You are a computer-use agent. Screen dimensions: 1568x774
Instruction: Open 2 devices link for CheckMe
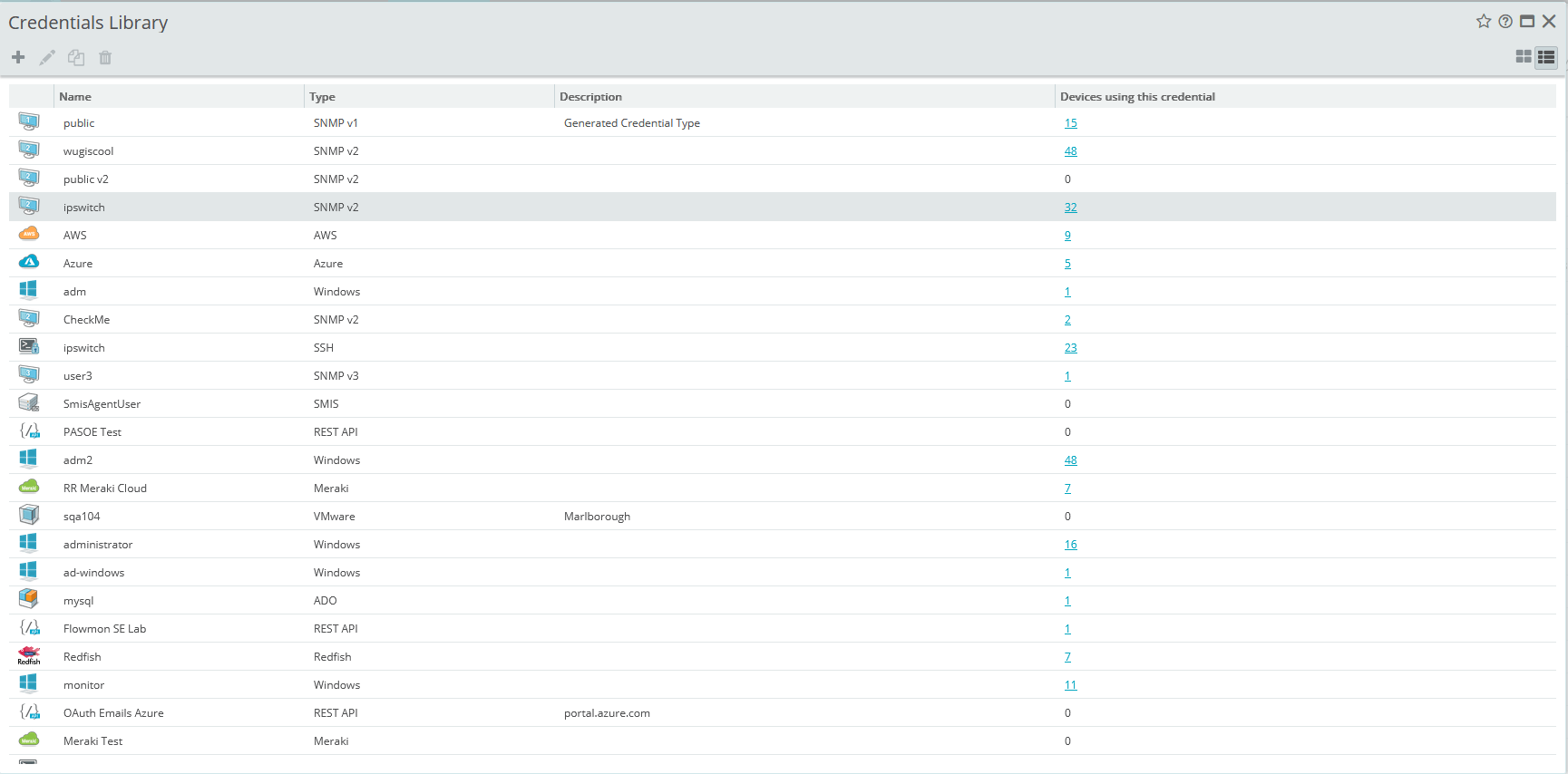coord(1067,320)
